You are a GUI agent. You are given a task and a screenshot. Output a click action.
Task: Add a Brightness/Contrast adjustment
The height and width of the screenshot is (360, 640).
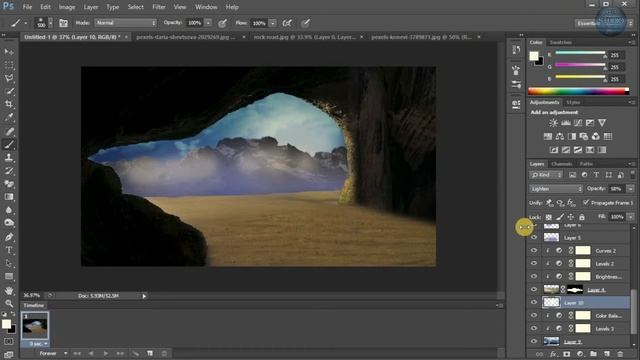[553, 123]
